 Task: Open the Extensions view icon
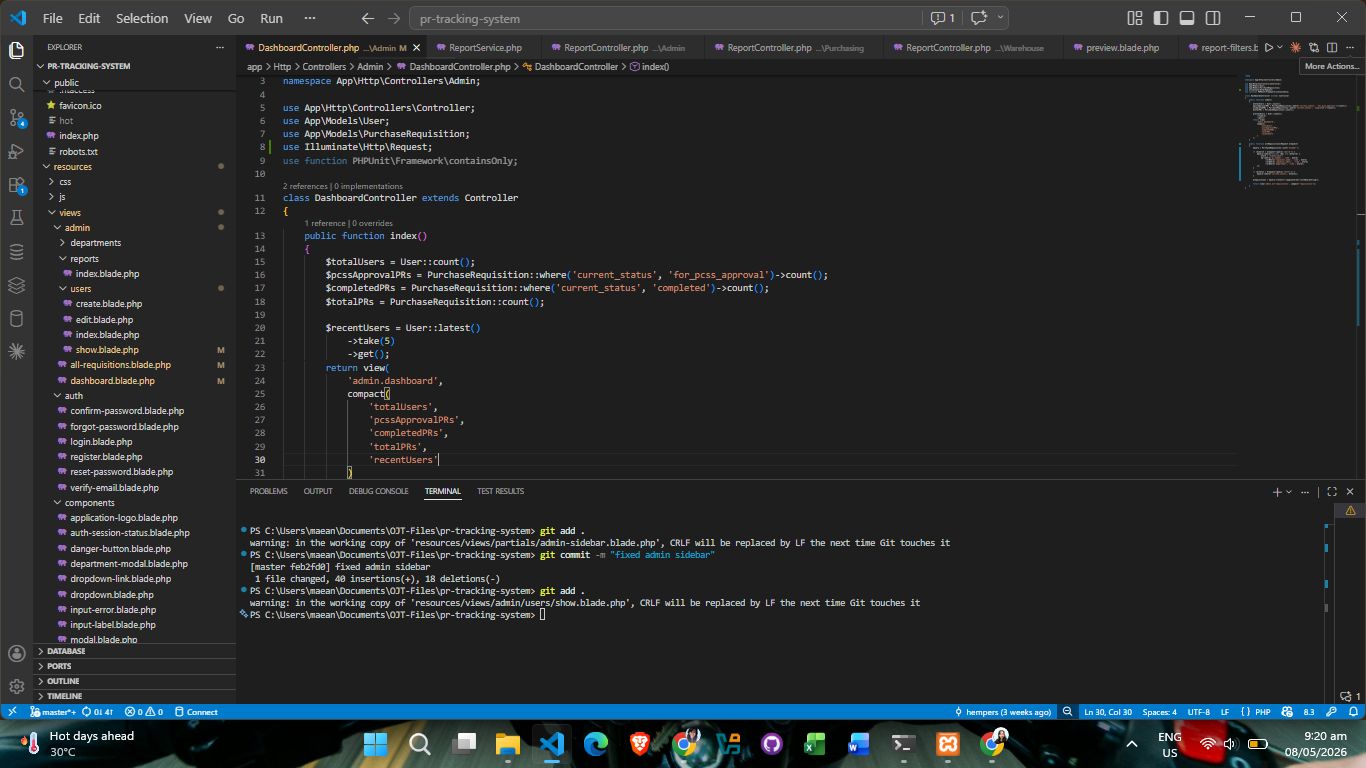tap(16, 185)
